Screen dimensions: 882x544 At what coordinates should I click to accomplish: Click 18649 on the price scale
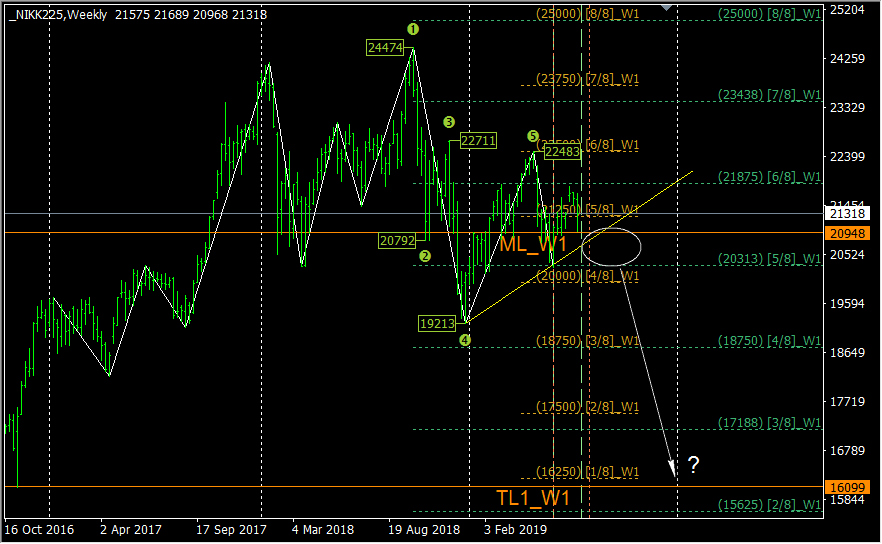[847, 353]
